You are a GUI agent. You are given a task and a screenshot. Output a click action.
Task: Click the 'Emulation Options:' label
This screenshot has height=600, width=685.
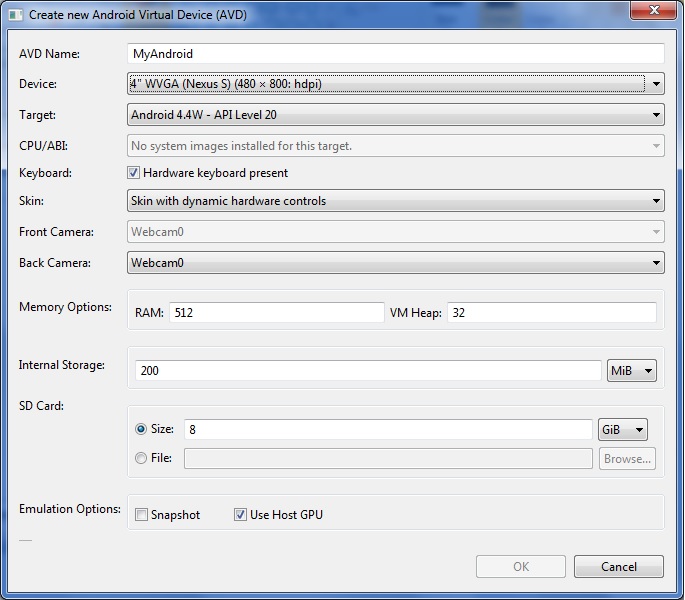70,509
